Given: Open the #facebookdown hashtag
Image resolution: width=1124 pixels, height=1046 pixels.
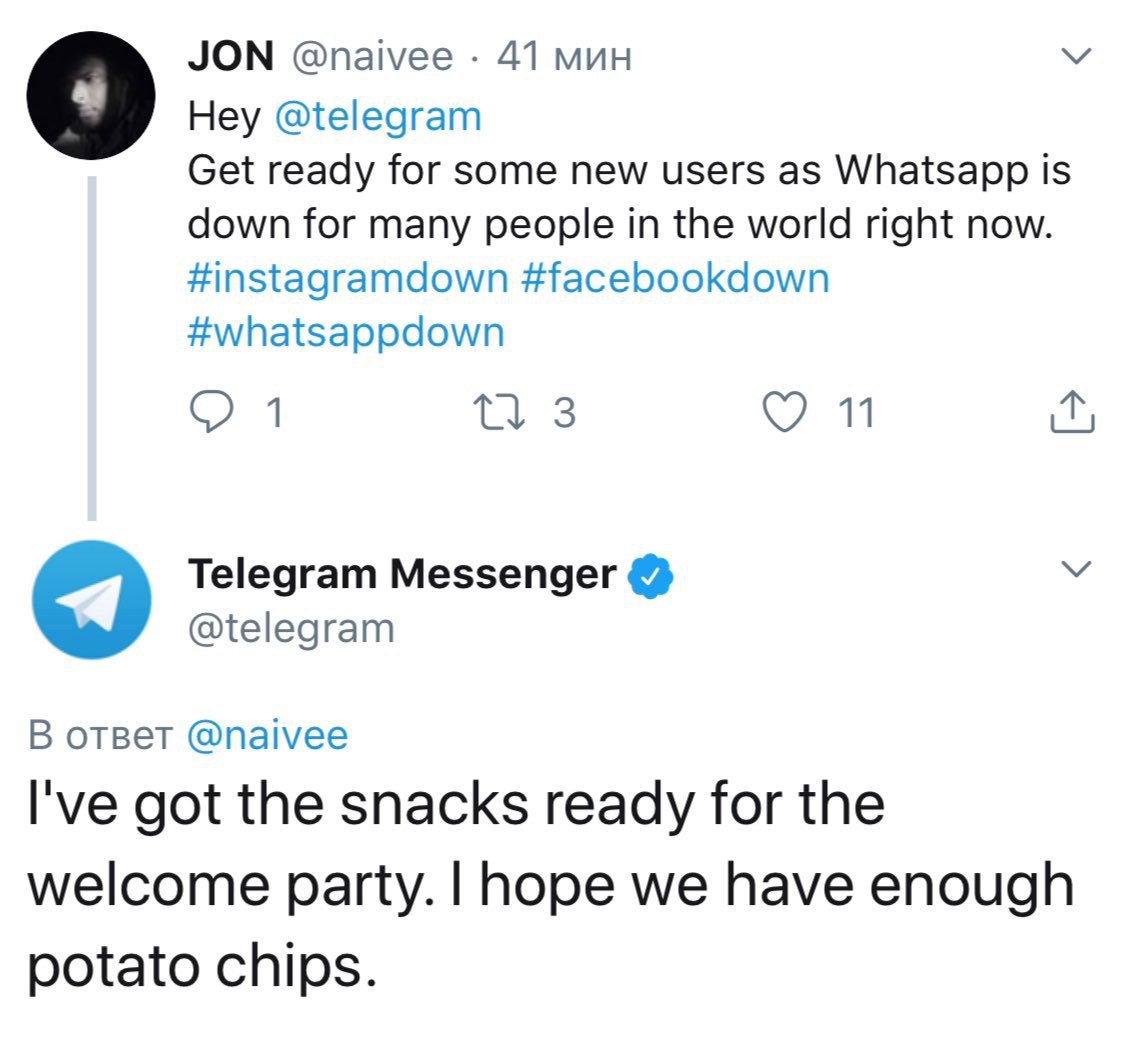Looking at the screenshot, I should tap(676, 277).
